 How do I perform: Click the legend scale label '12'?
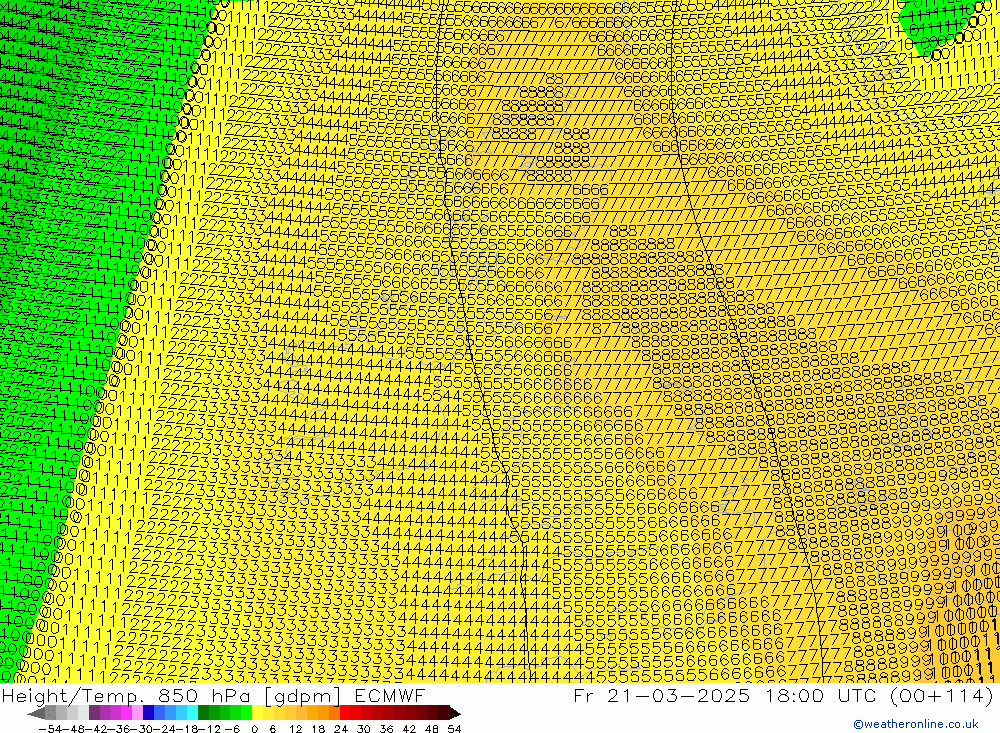(x=295, y=729)
